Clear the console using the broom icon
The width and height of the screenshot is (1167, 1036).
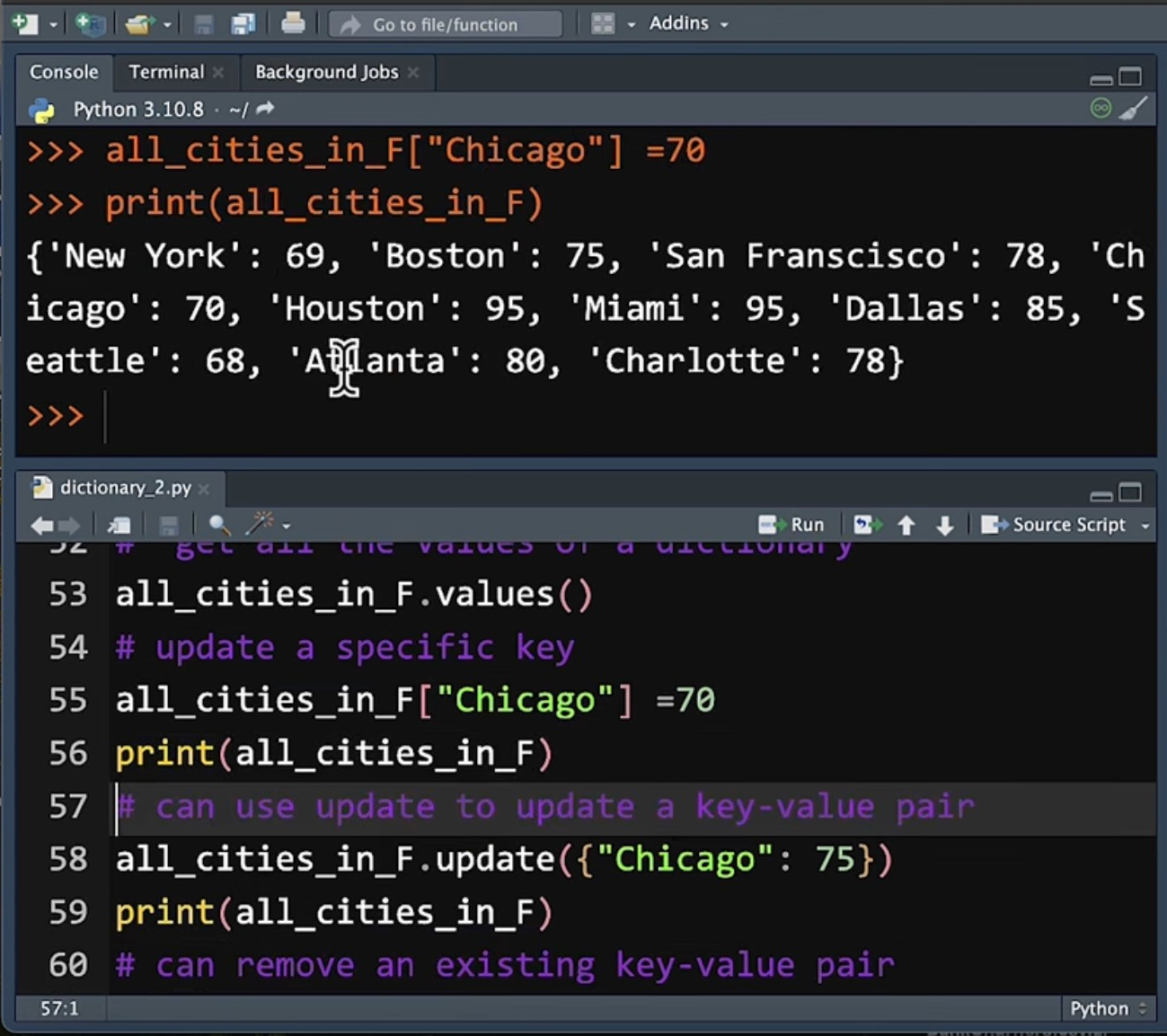pos(1136,108)
